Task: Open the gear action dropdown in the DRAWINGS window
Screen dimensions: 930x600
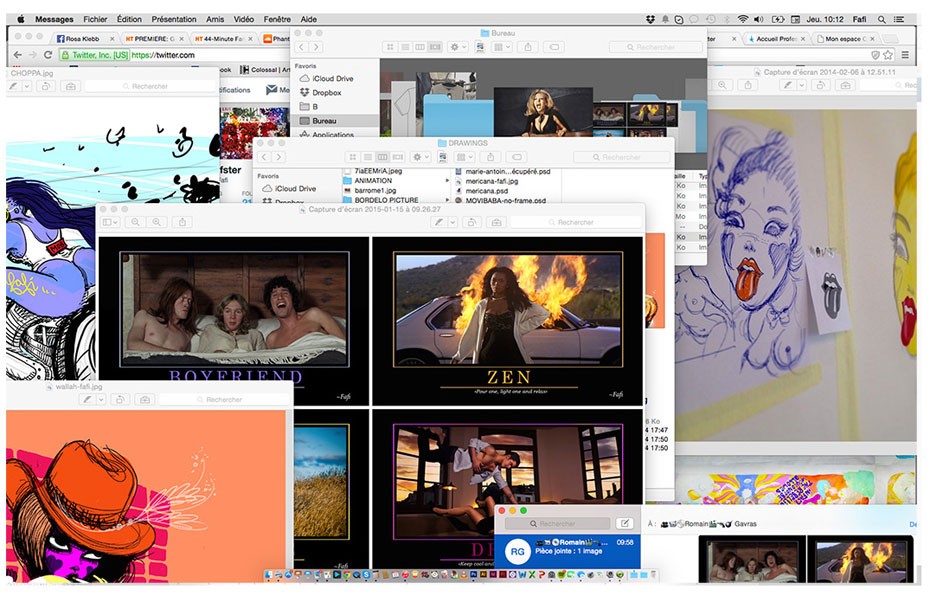Action: click(x=420, y=157)
